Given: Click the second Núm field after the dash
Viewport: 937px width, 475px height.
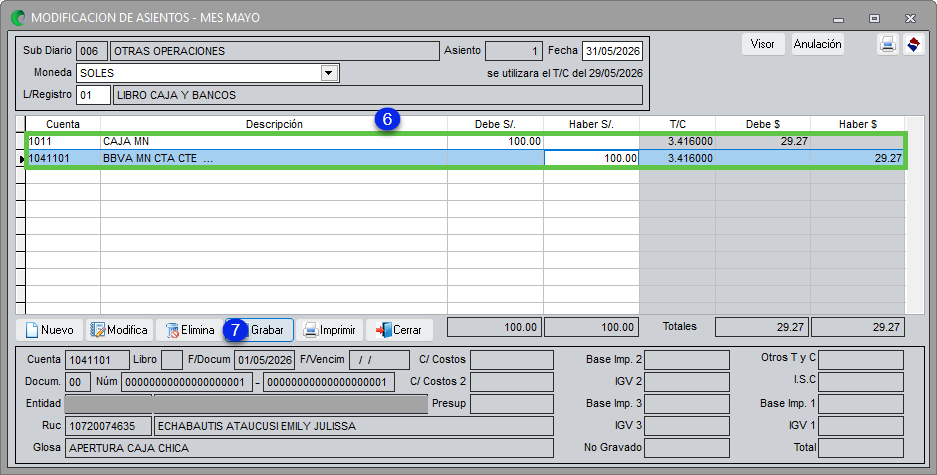Looking at the screenshot, I should (x=329, y=382).
